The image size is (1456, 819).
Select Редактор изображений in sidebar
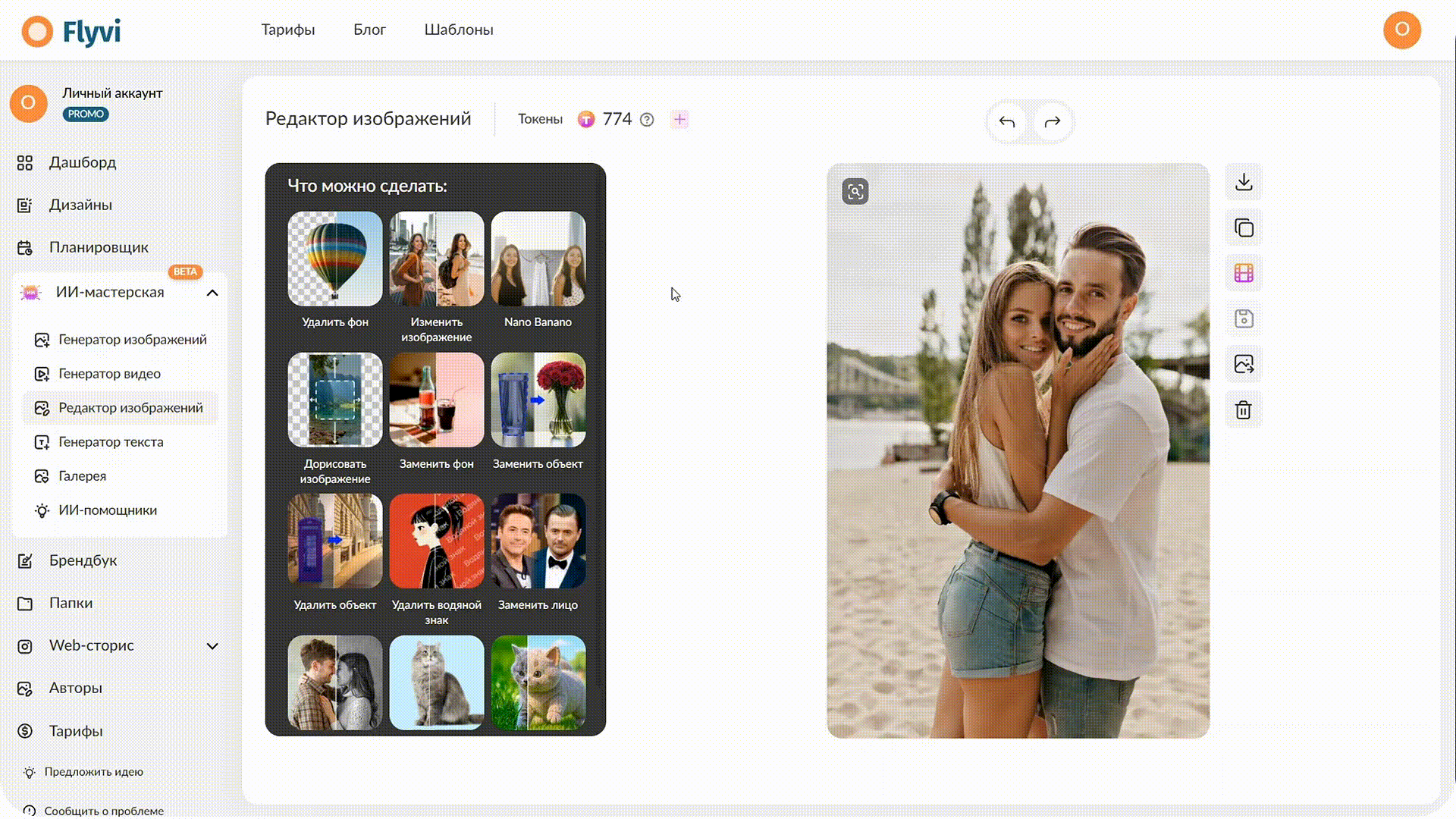119,408
